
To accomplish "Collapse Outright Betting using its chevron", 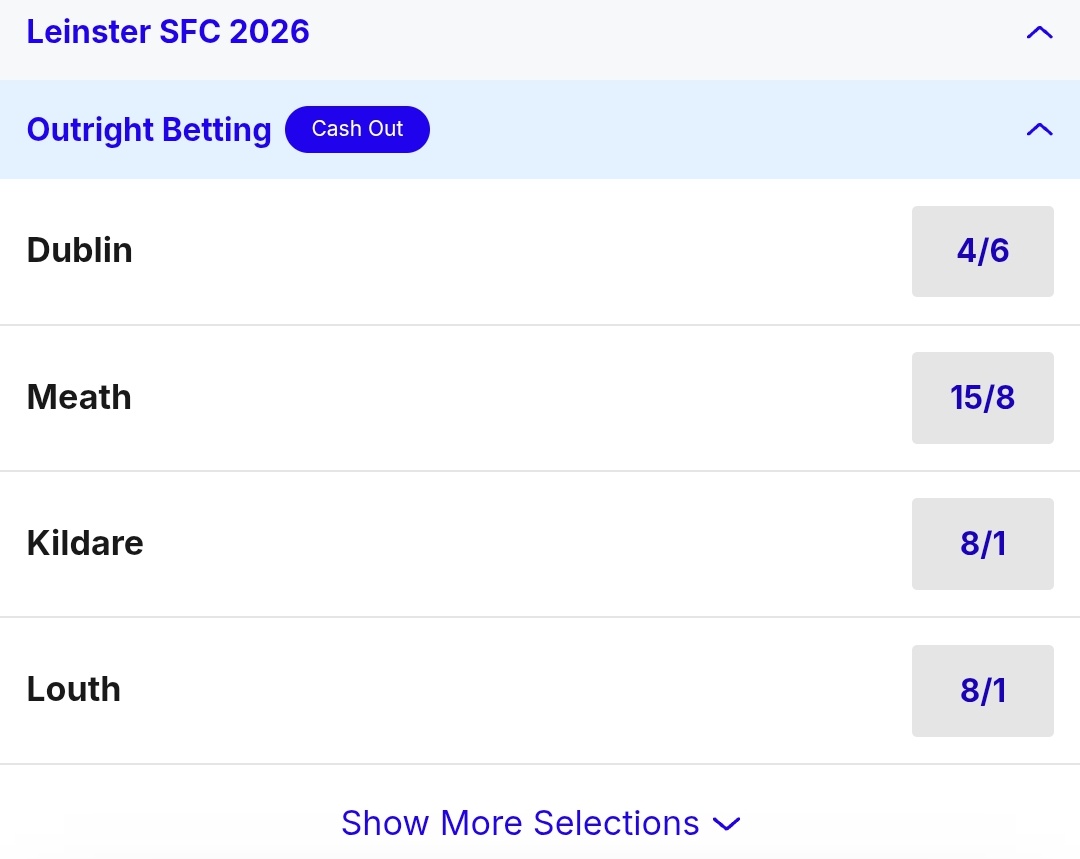I will point(1039,130).
